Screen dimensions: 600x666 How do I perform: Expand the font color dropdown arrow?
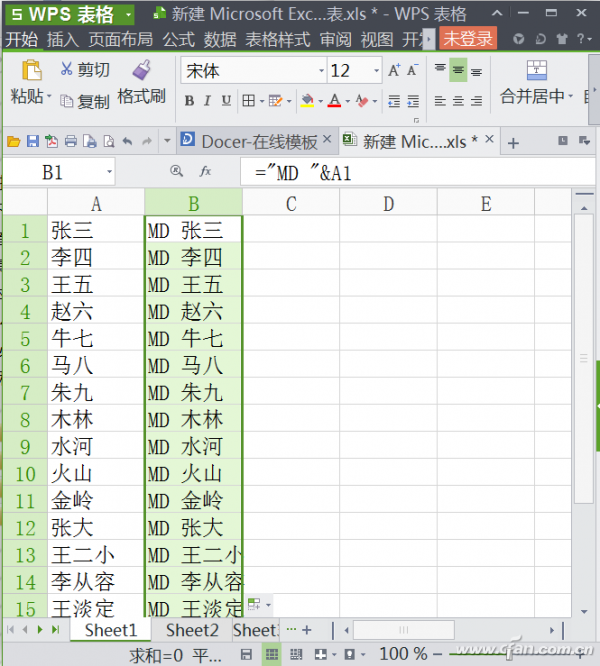(x=348, y=101)
